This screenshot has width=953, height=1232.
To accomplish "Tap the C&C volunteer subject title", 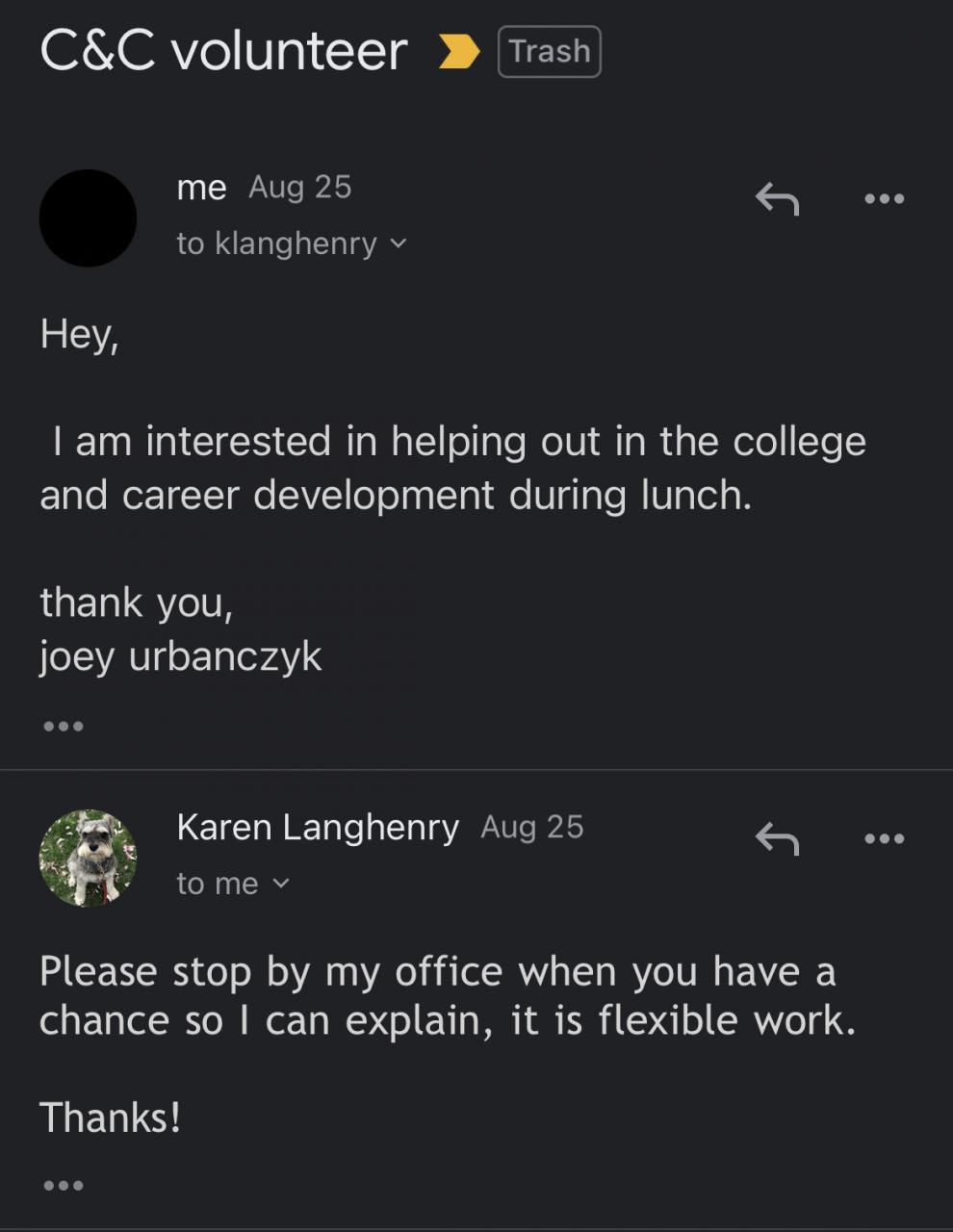I will (x=223, y=52).
